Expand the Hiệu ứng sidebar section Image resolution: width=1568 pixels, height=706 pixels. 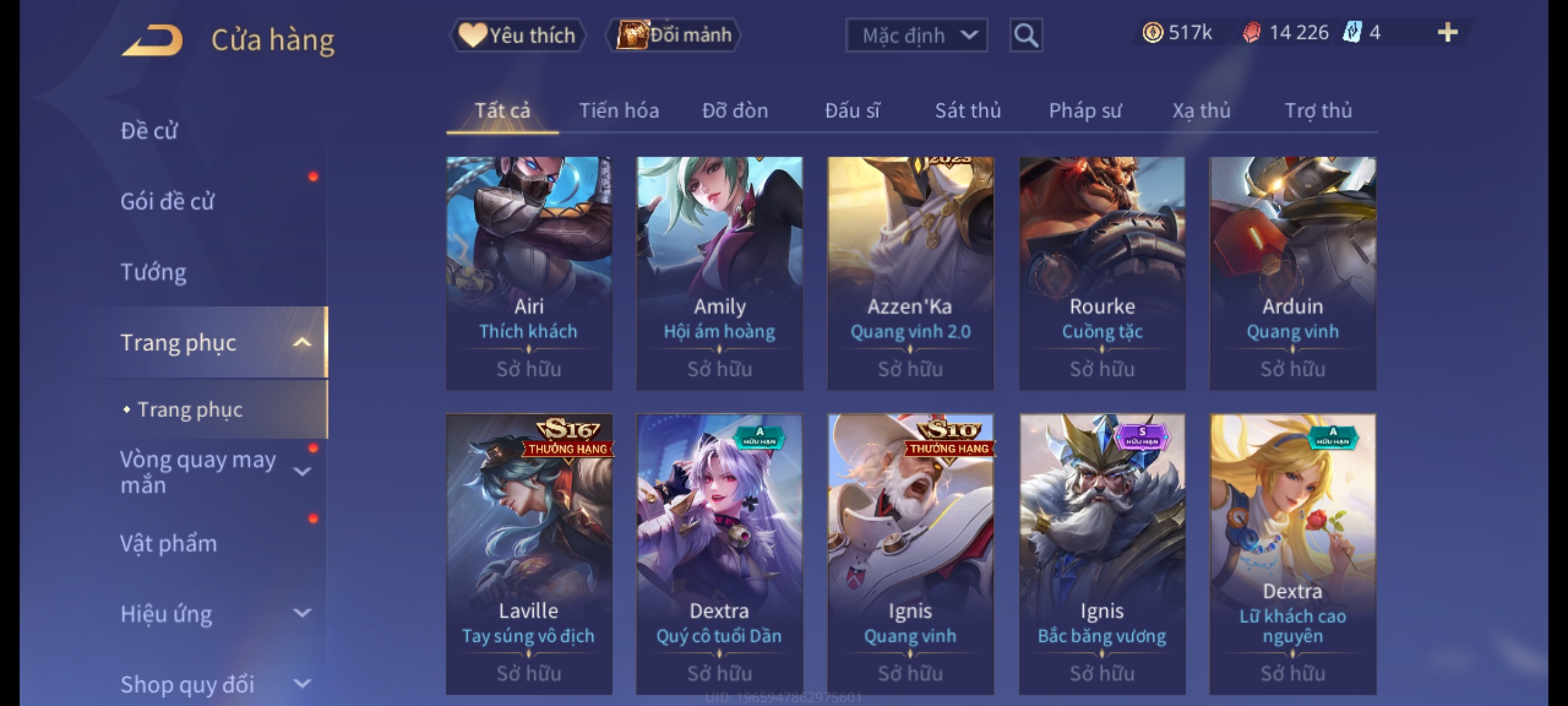point(302,613)
